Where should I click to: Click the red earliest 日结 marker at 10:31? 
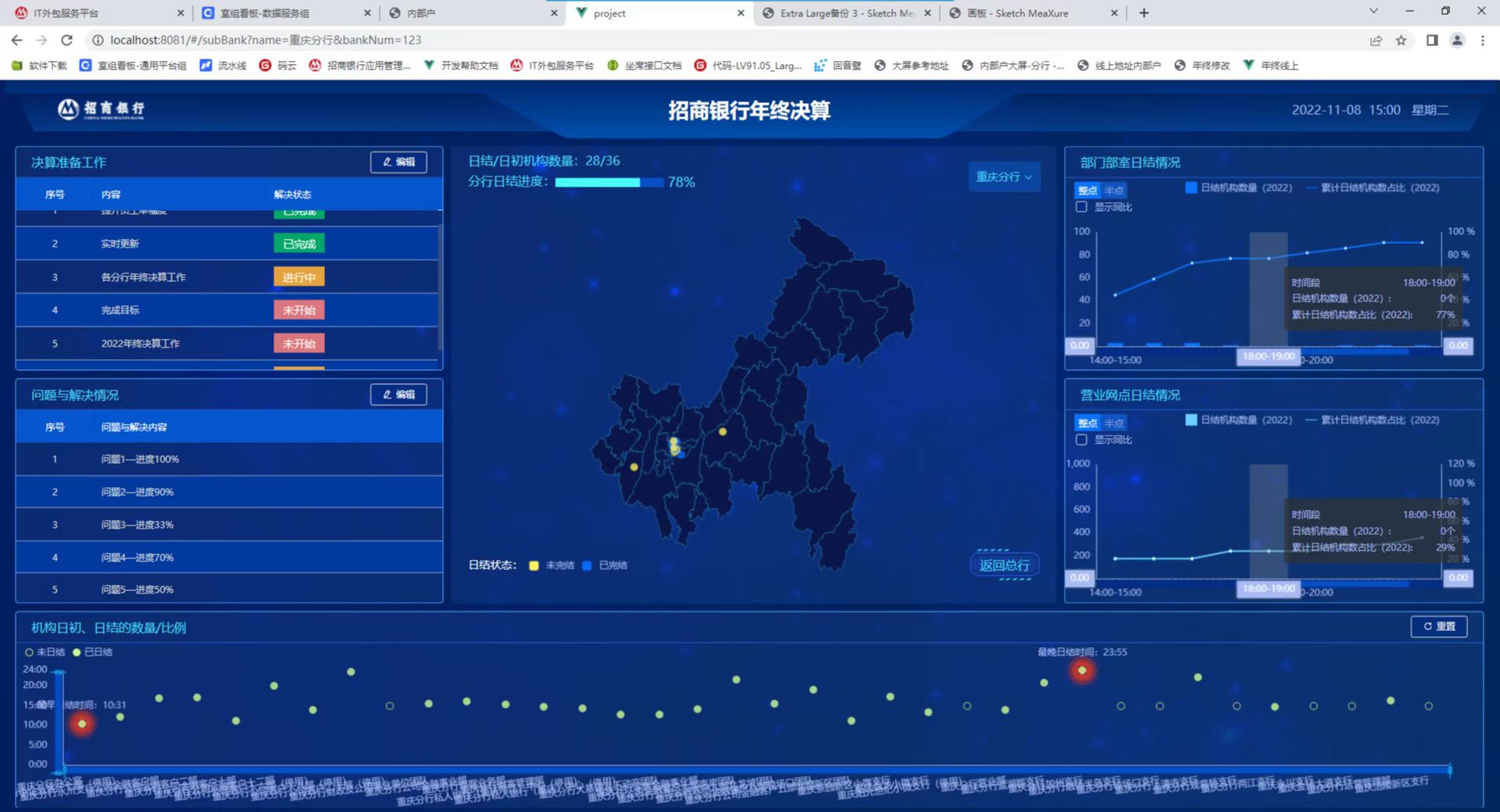(x=82, y=724)
